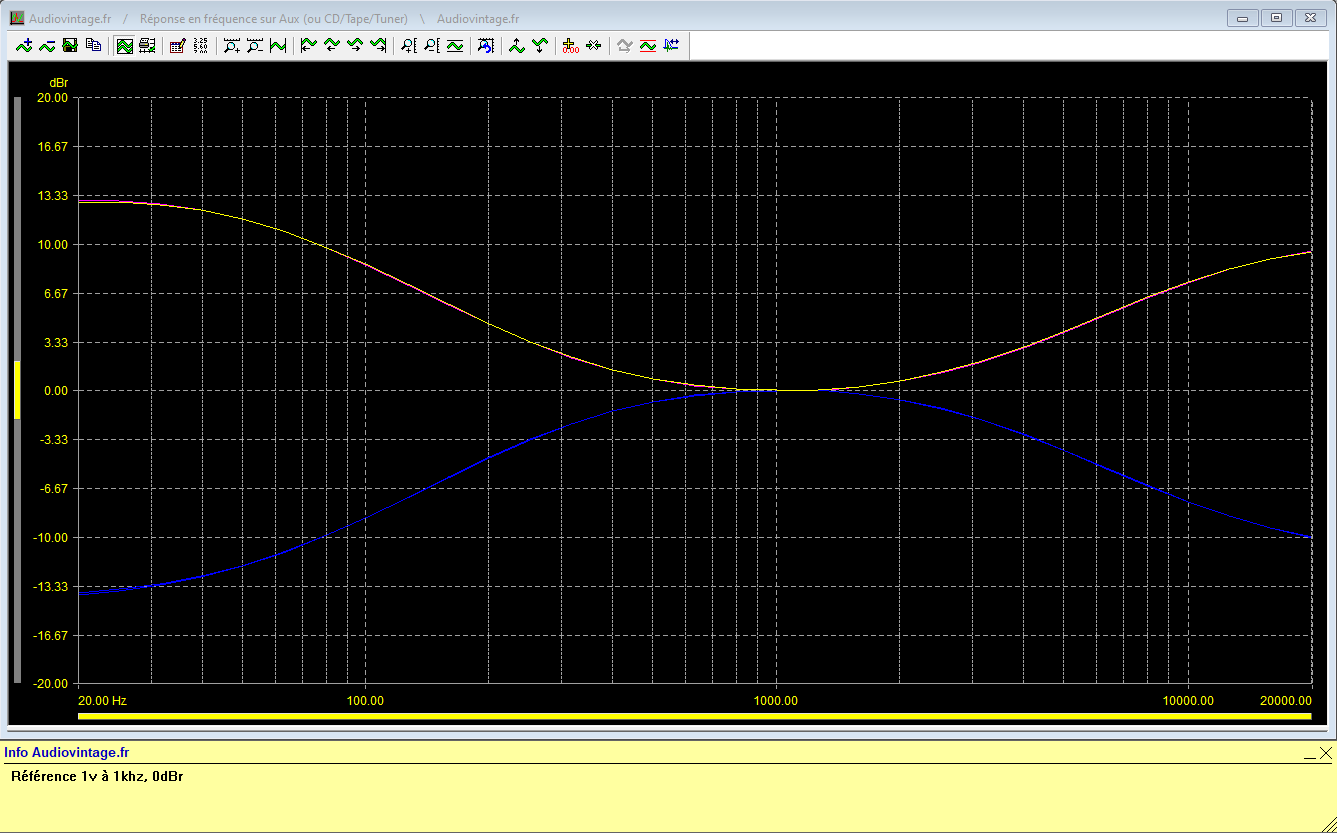This screenshot has height=833, width=1337.
Task: Click the application icon in the title bar
Action: point(17,17)
